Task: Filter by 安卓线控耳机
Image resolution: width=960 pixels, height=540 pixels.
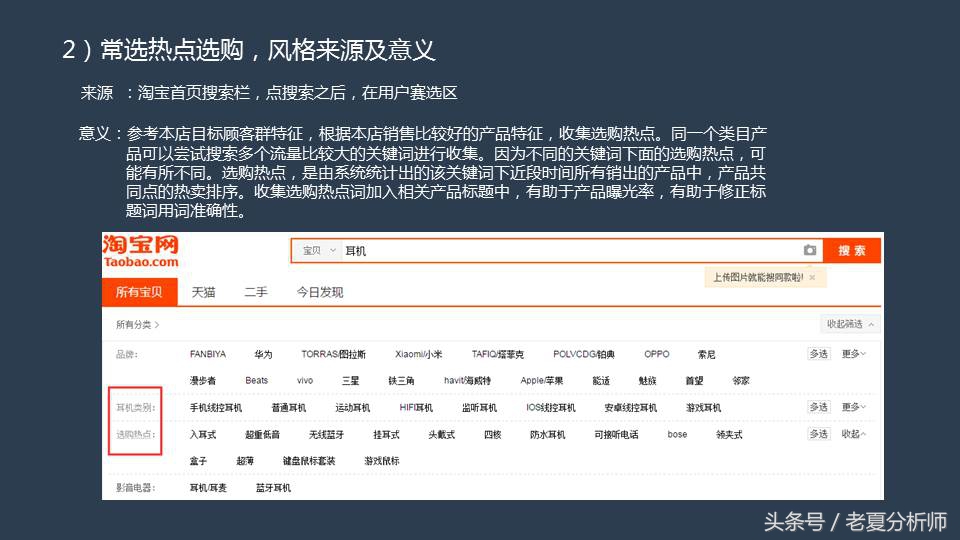Action: 630,408
